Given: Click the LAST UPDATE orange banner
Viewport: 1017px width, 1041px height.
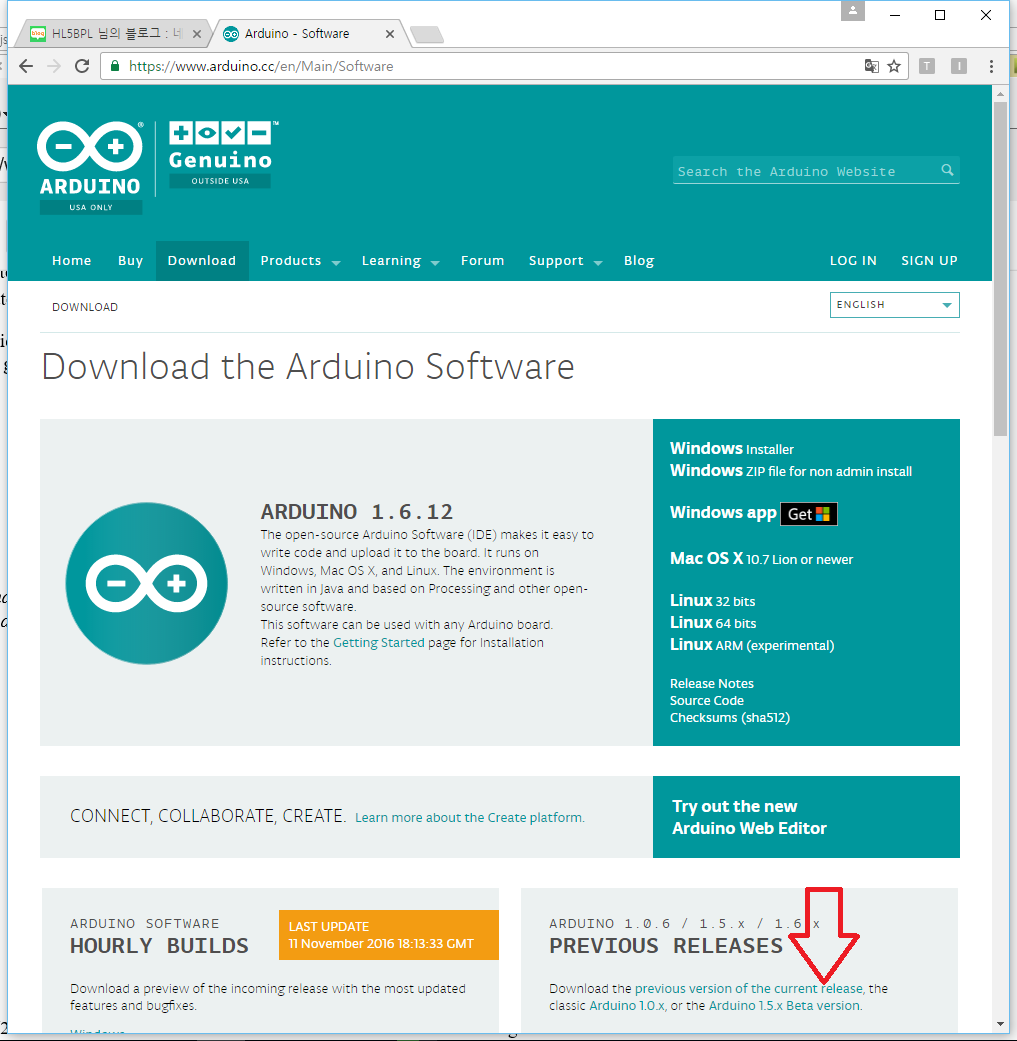Looking at the screenshot, I should pyautogui.click(x=388, y=935).
